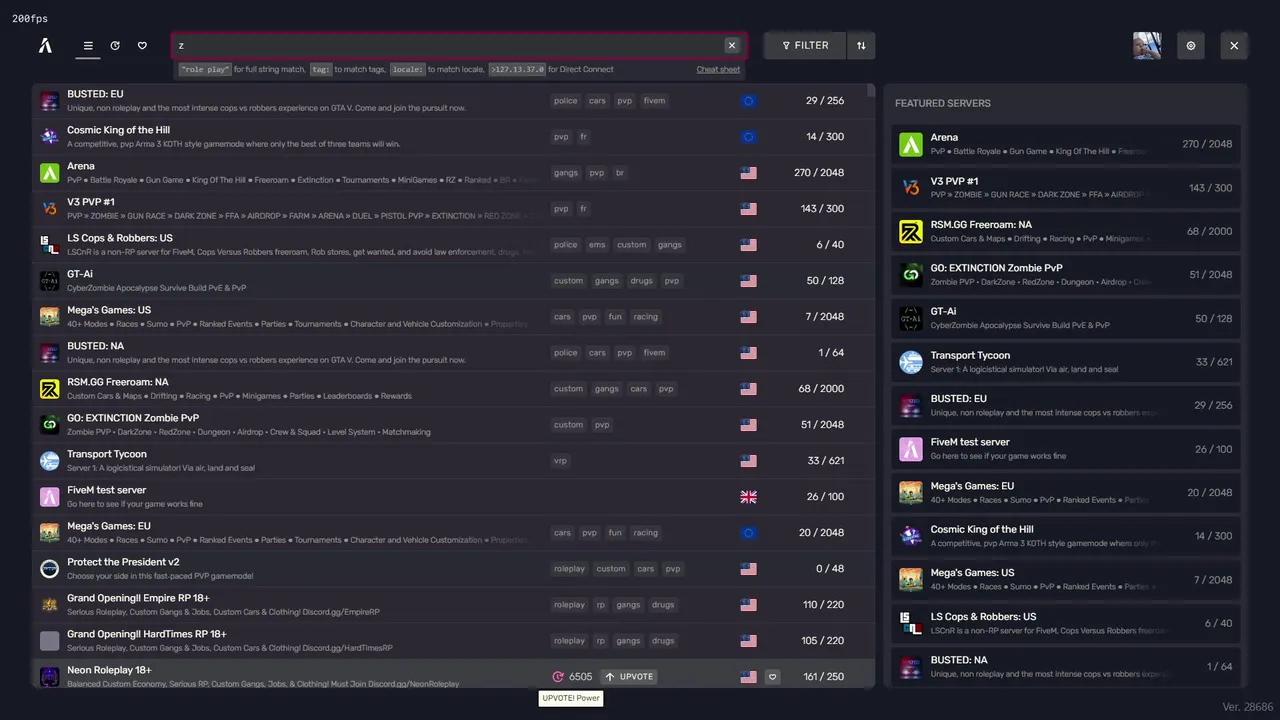
Task: Click the Neon Roleplay 18+ server icon
Action: [x=49, y=676]
